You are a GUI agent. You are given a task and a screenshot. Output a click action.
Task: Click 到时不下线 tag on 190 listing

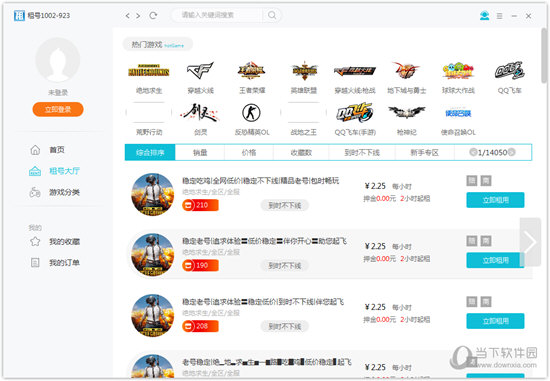[284, 266]
